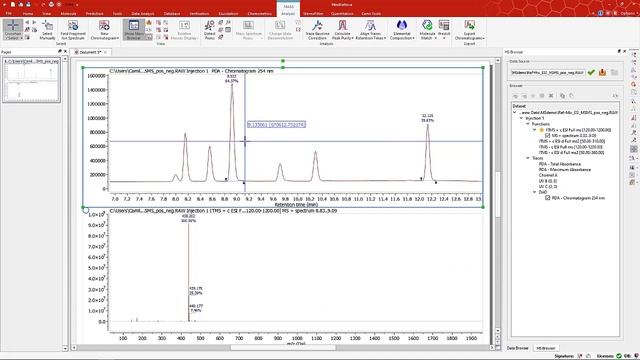This screenshot has width=640, height=360.
Task: Select ITMS - c ESI Full ms [120.00-1200.00]
Action: click(x=570, y=147)
